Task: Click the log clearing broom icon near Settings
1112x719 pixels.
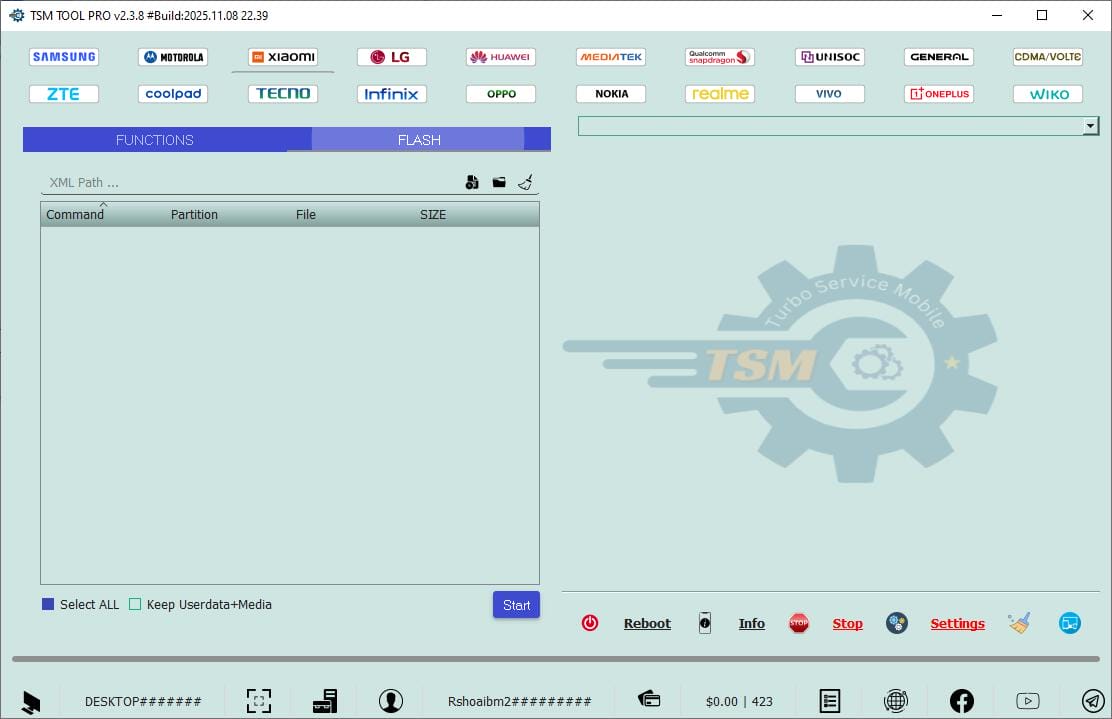Action: [x=1019, y=622]
